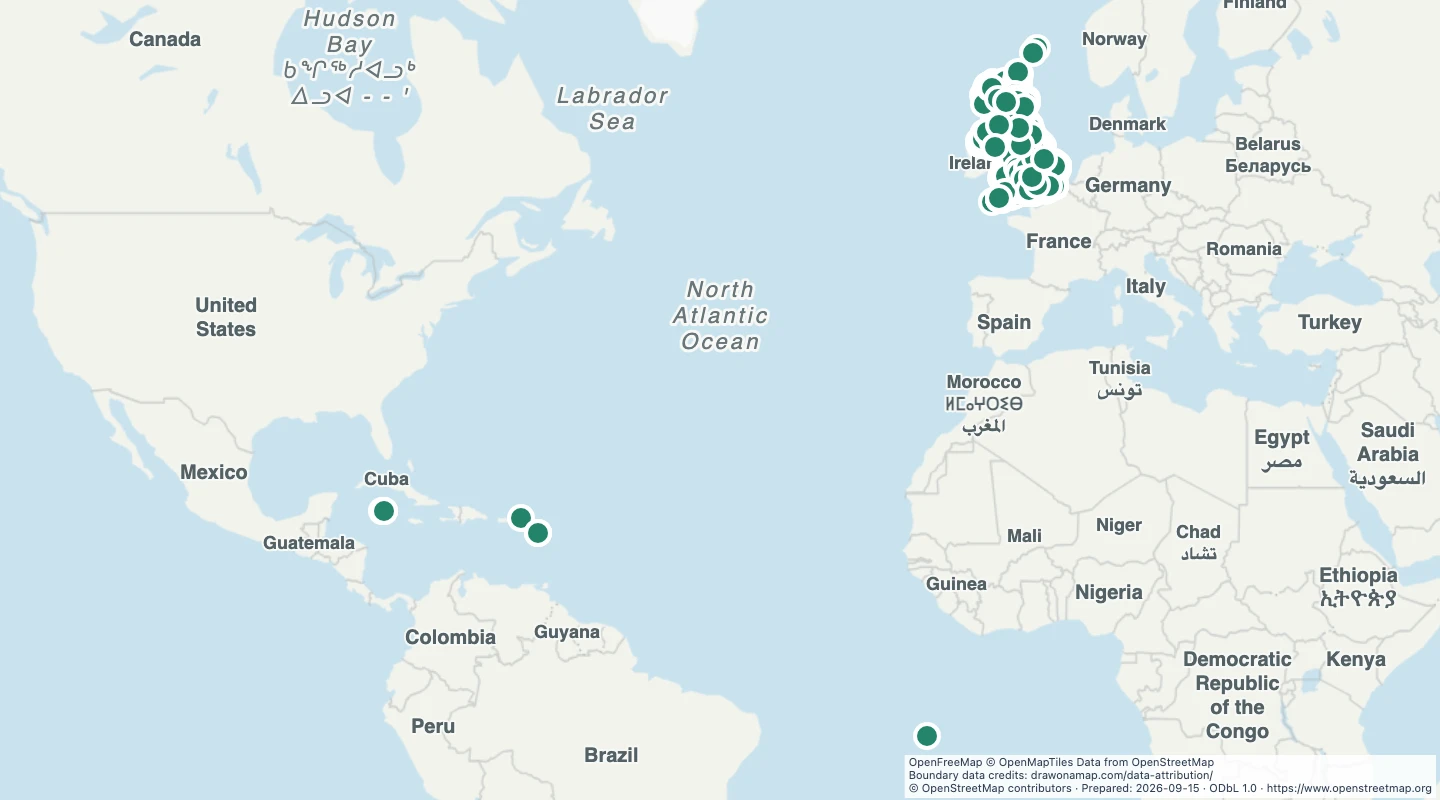Click the Cuba country label
This screenshot has height=800, width=1440.
pyautogui.click(x=386, y=479)
